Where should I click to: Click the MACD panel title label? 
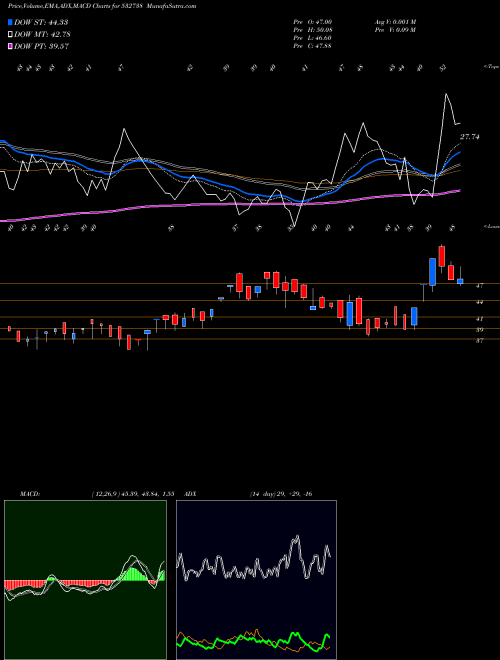pyautogui.click(x=29, y=494)
